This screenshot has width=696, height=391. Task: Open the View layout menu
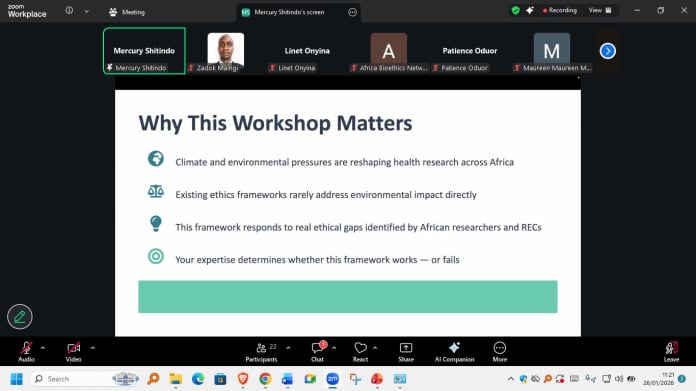click(x=600, y=10)
